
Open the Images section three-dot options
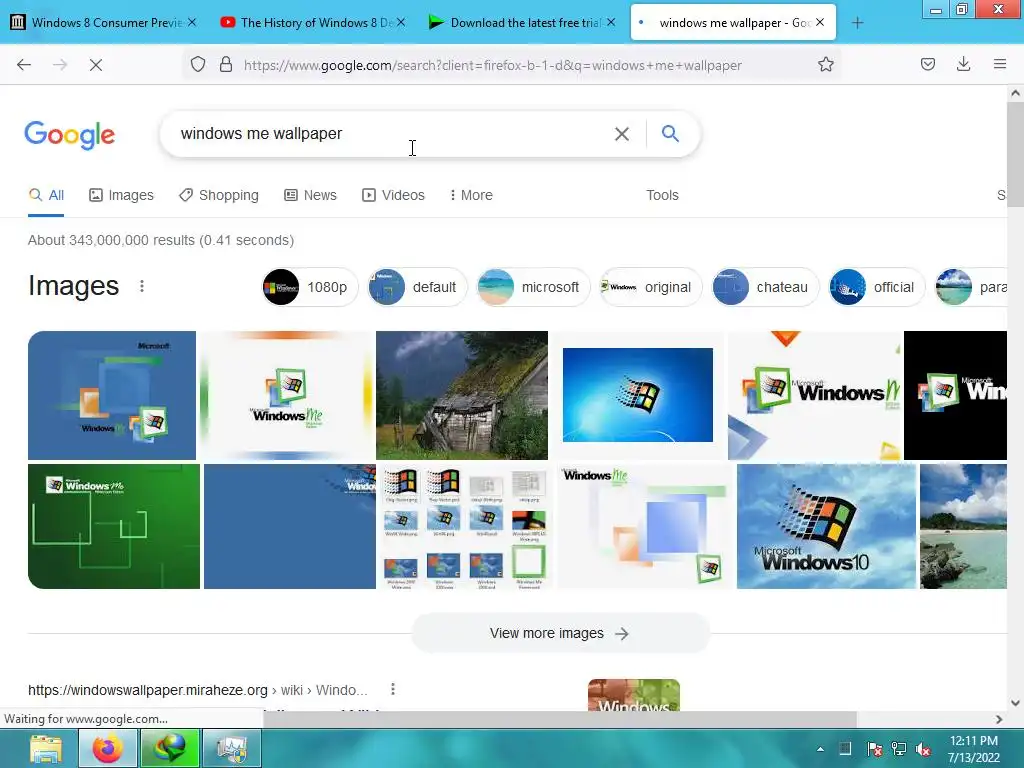[142, 286]
